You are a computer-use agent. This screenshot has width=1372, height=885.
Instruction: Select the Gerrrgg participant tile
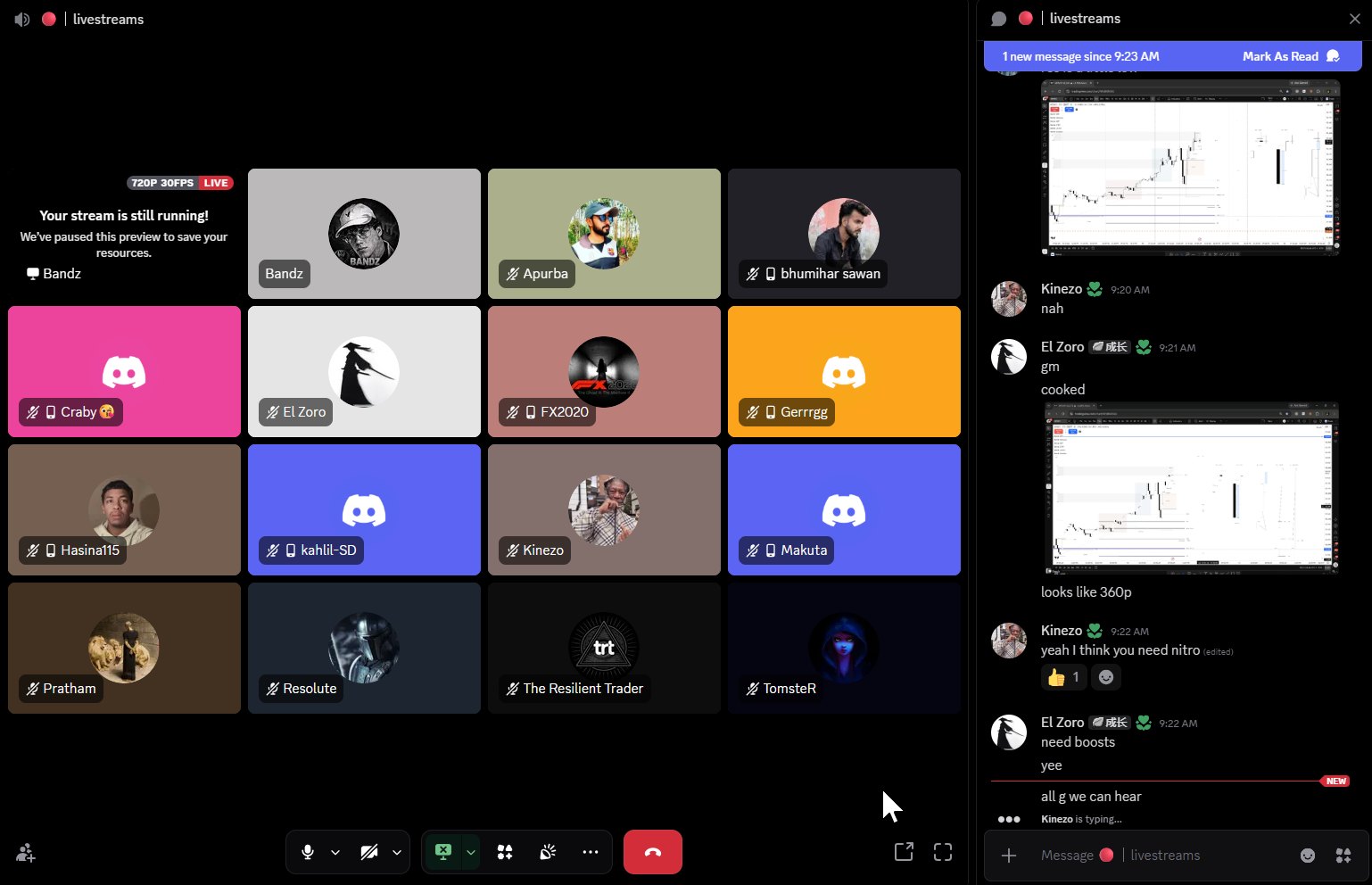click(844, 371)
